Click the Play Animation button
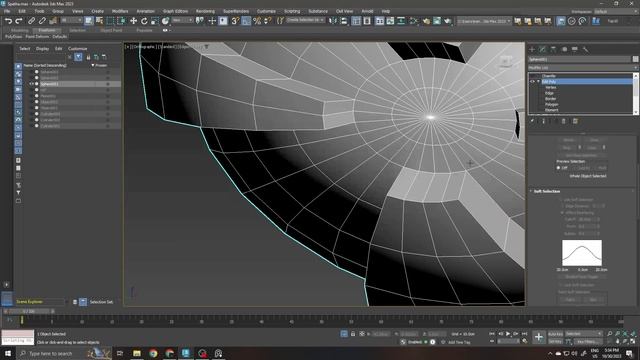640x360 pixels. 508,334
